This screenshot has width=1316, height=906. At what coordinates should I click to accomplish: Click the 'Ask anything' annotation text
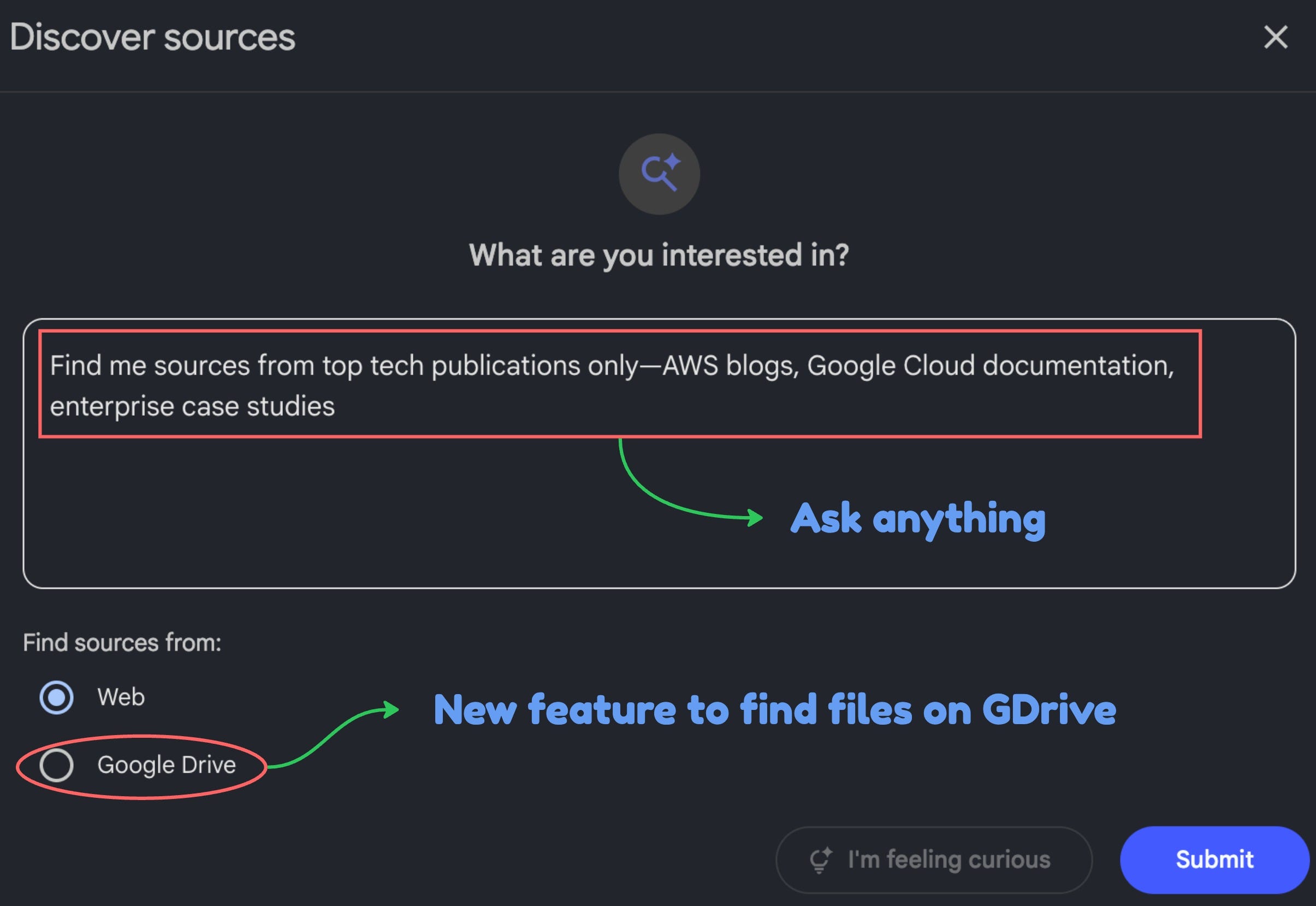pos(917,518)
